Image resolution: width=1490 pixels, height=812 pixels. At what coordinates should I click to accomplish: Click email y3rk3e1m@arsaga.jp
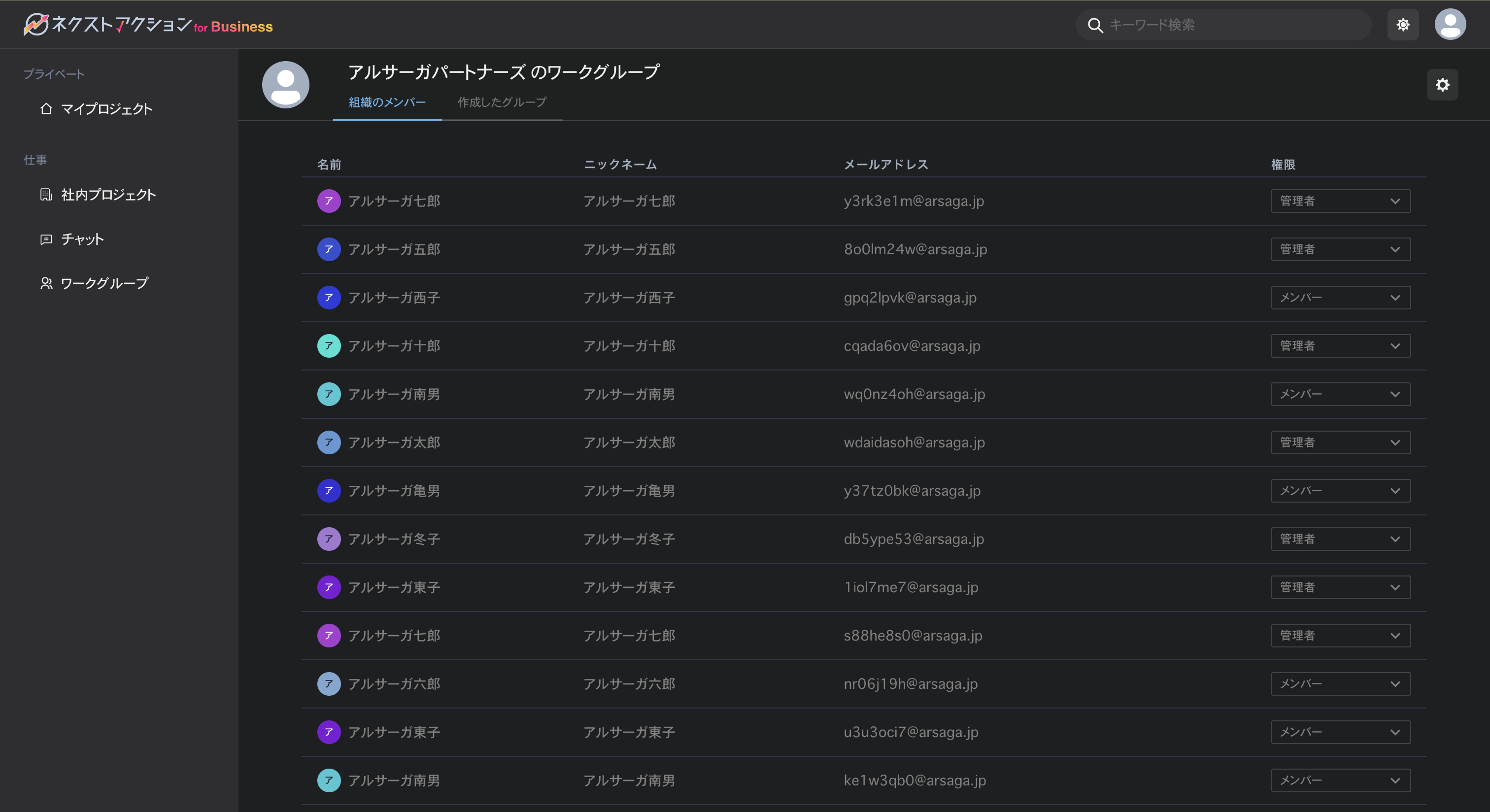(x=914, y=201)
